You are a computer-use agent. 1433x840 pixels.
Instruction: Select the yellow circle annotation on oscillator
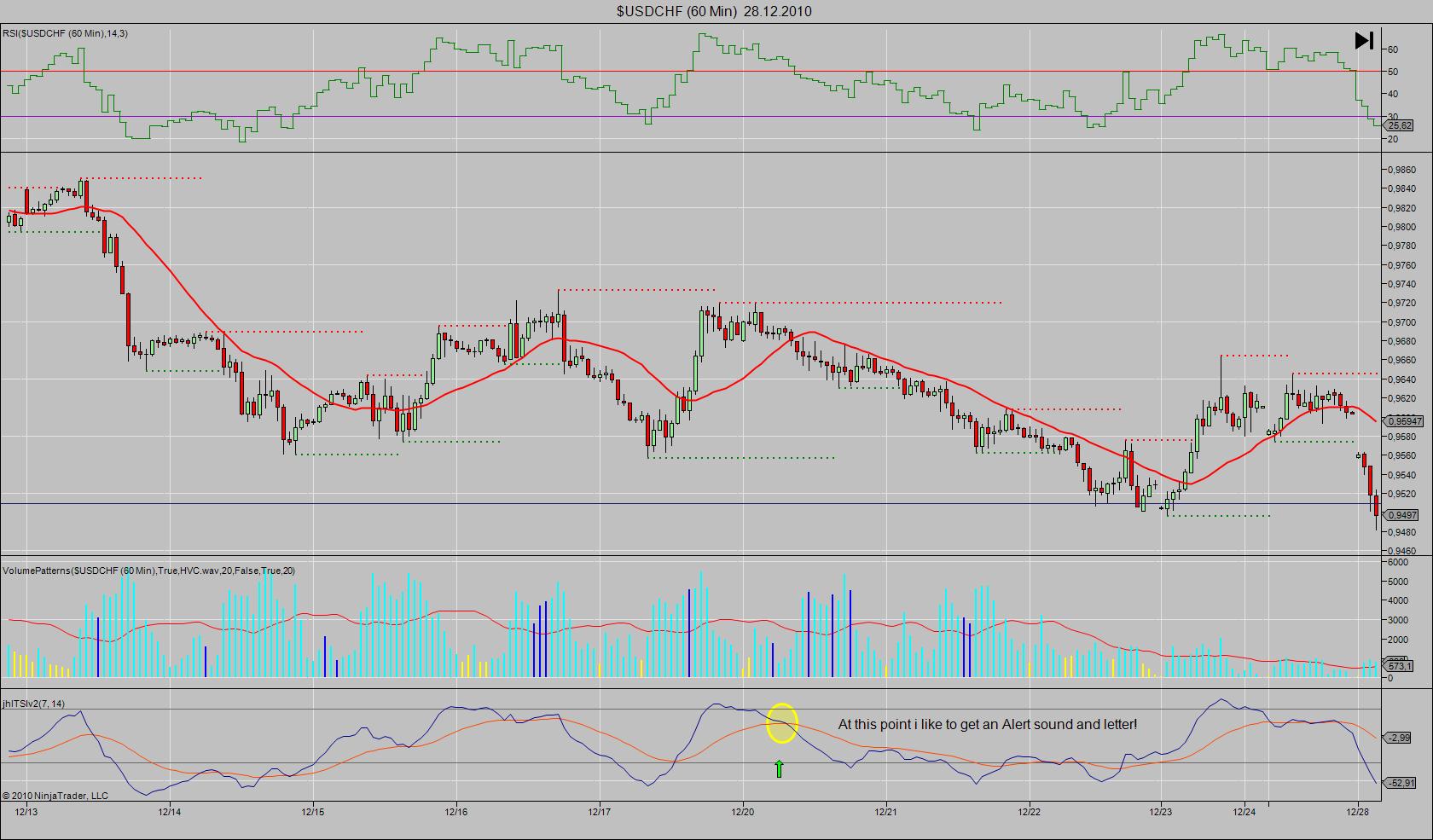coord(782,723)
